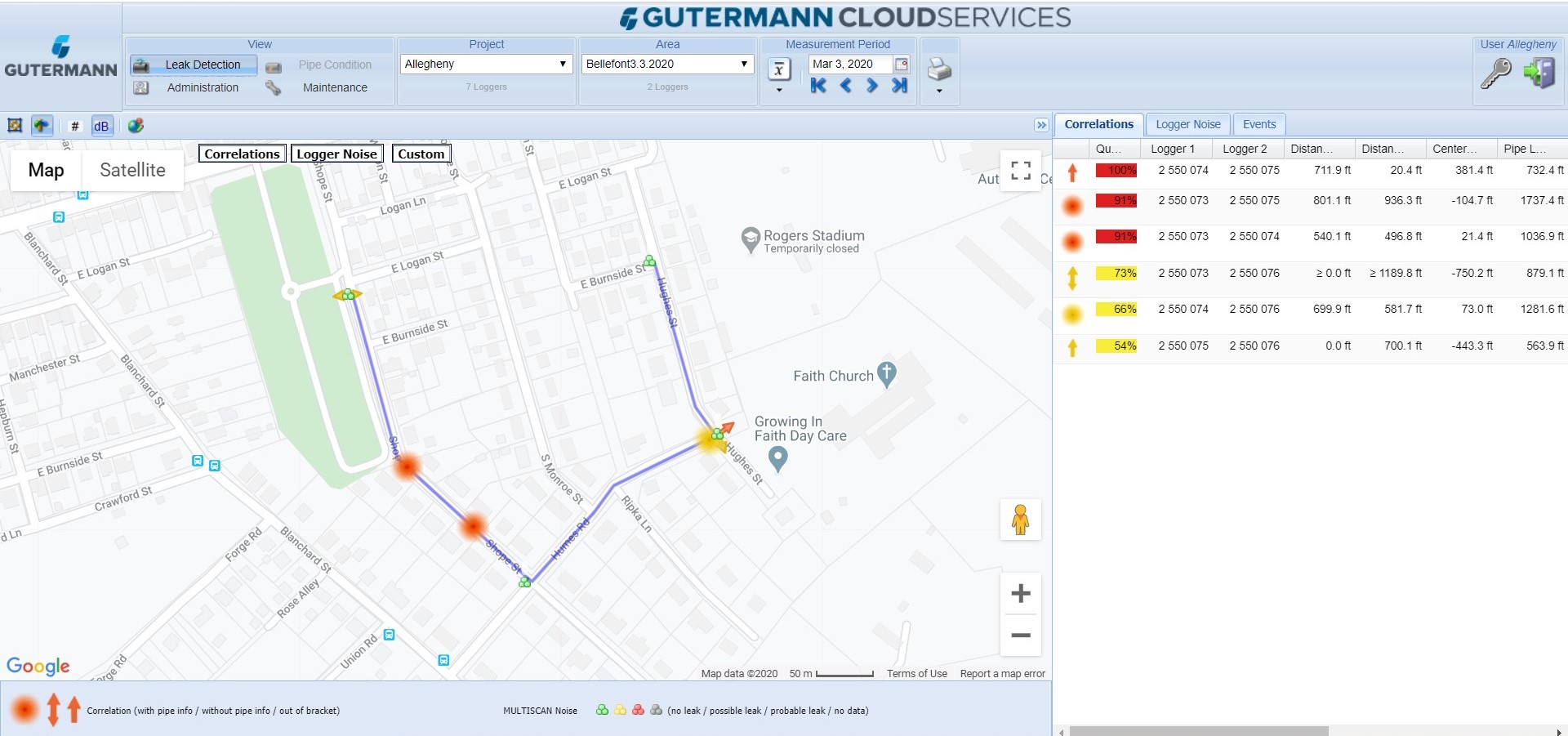The image size is (1568, 736).
Task: Click the globe icon in map toolbar
Action: [136, 125]
